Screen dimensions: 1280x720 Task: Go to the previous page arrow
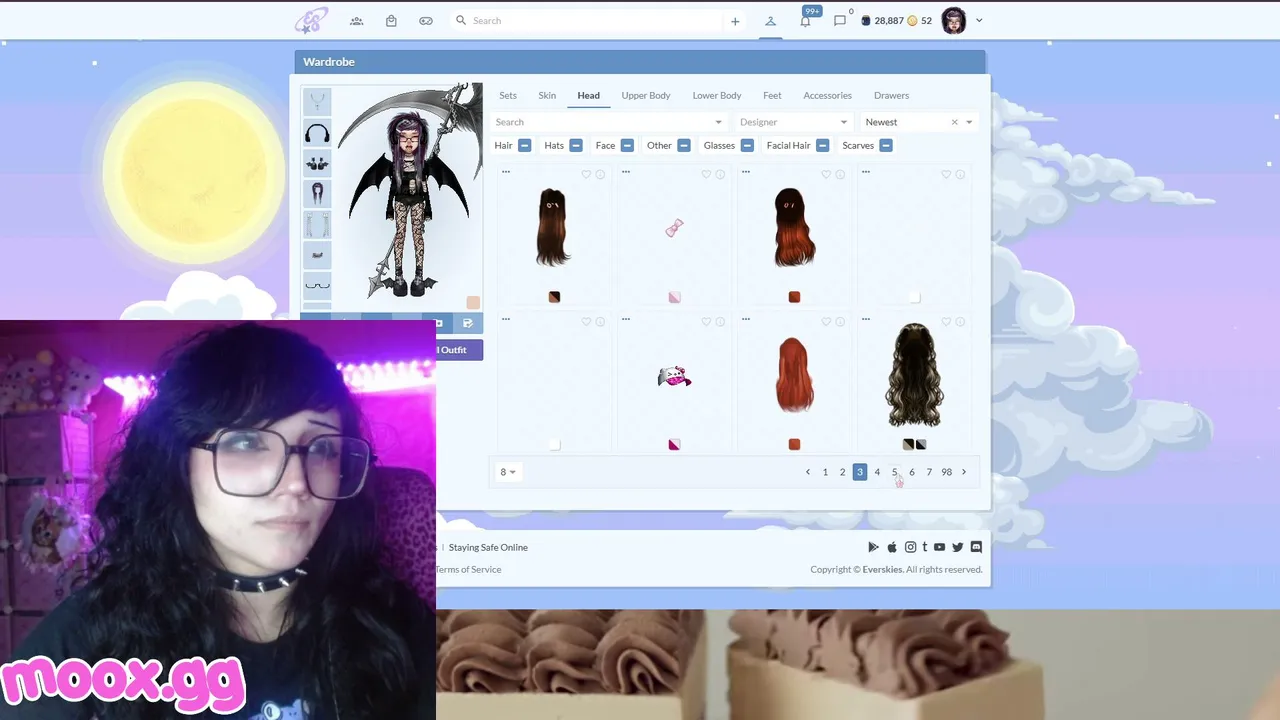tap(808, 472)
